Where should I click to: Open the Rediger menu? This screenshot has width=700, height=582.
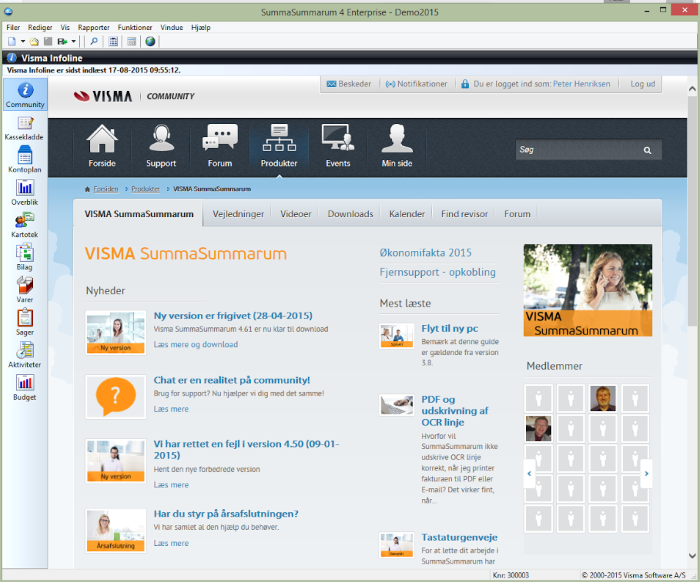[x=40, y=27]
